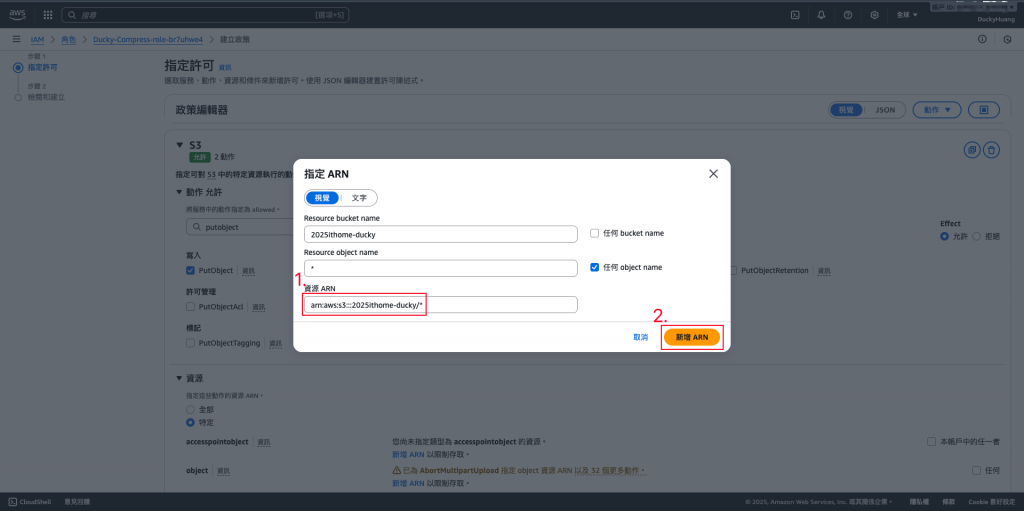Check the PutObjectRetention checkbox

733,271
